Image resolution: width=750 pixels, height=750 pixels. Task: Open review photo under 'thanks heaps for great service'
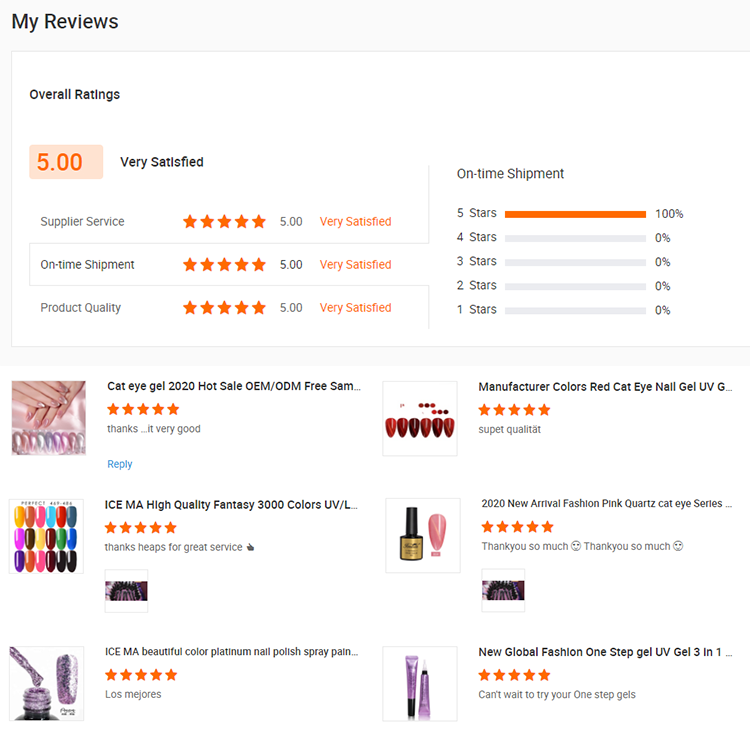tap(126, 591)
